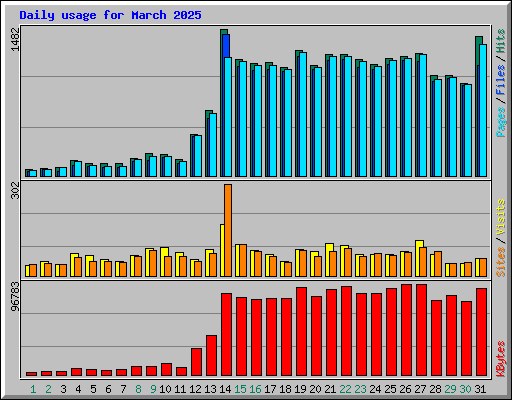Click day label 27 on x-axis

(x=420, y=389)
